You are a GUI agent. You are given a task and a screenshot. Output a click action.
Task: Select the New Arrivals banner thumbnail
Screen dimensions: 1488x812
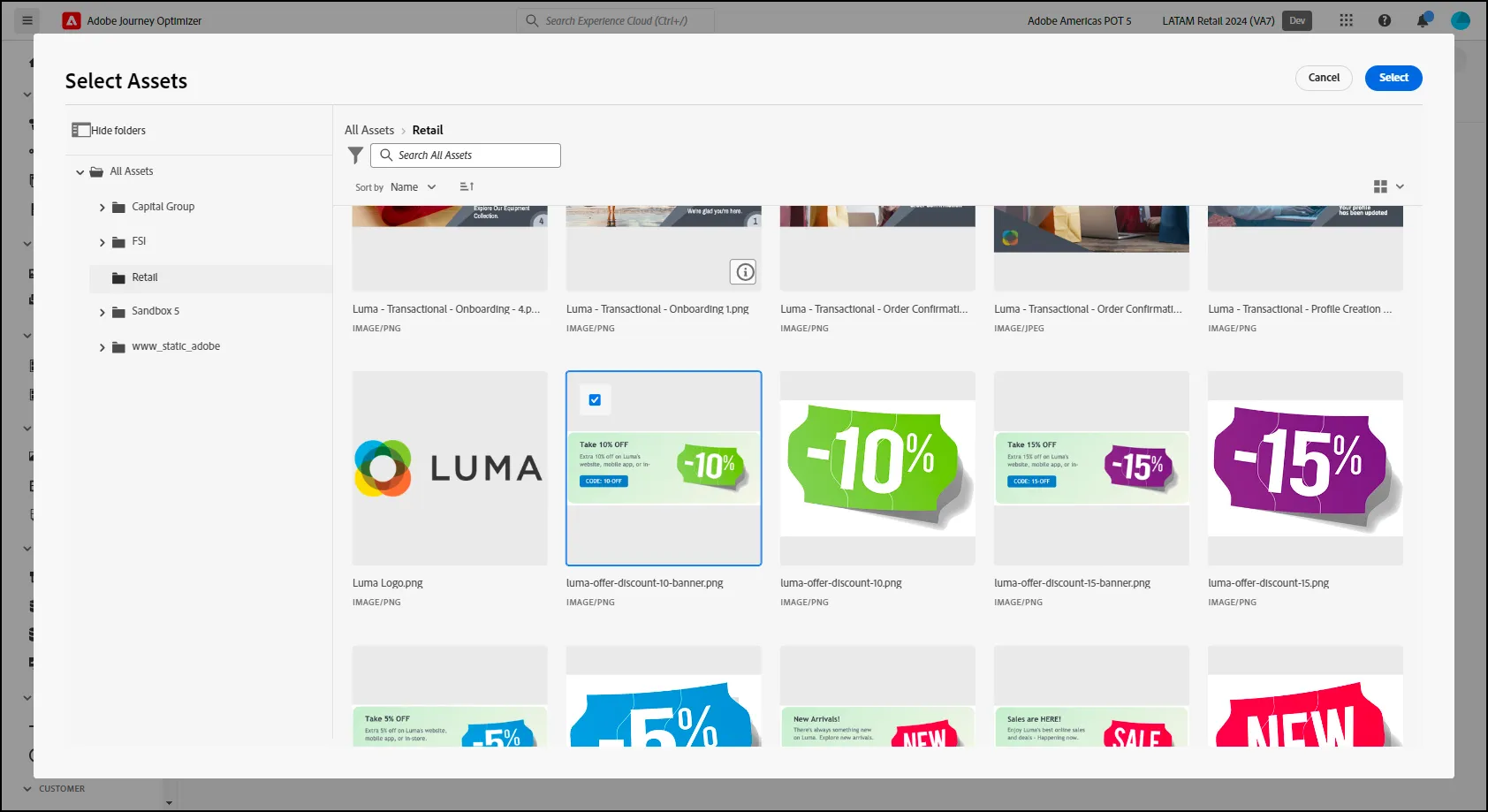click(x=877, y=696)
